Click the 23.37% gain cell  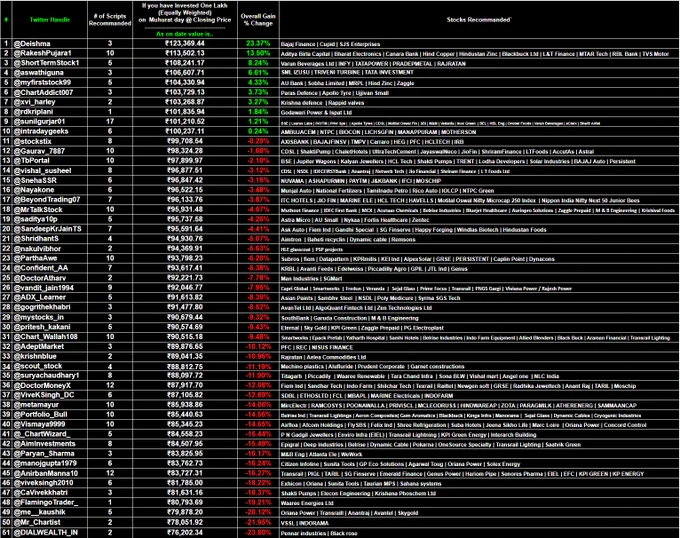pos(258,43)
